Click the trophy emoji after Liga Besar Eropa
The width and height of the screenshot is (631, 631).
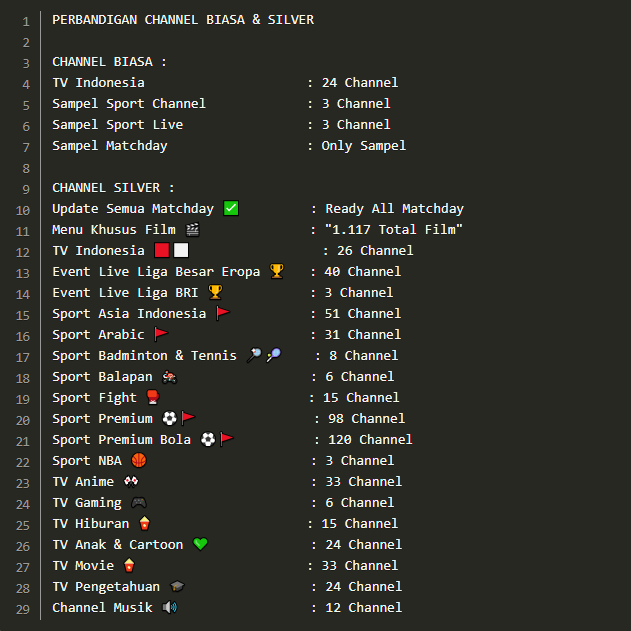(276, 271)
